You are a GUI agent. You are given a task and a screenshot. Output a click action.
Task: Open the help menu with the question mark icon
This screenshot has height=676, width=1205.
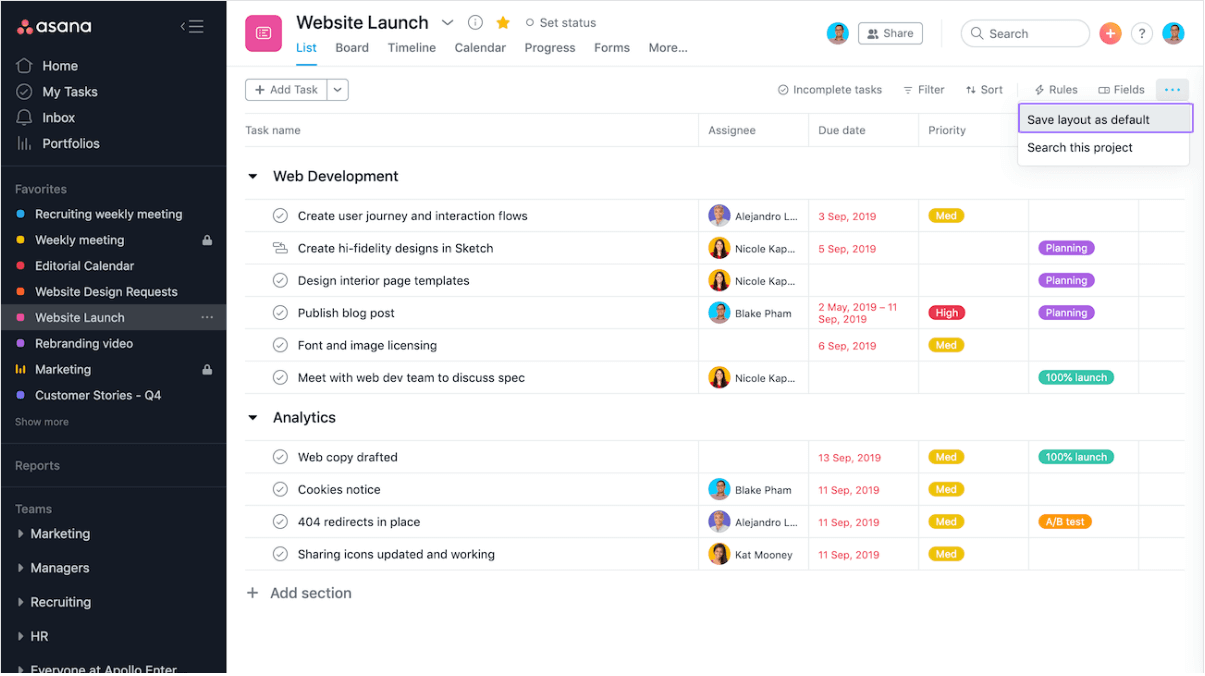tap(1142, 33)
